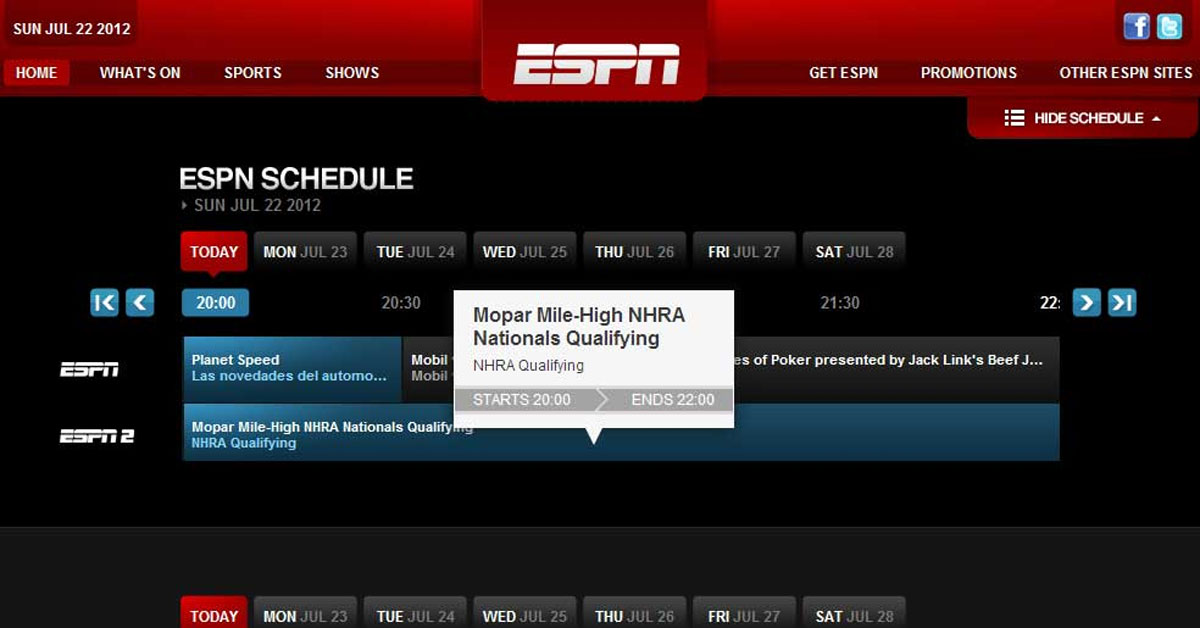Select SAT JUL 28 in the bottom tab row
This screenshot has height=628, width=1200.
point(854,615)
